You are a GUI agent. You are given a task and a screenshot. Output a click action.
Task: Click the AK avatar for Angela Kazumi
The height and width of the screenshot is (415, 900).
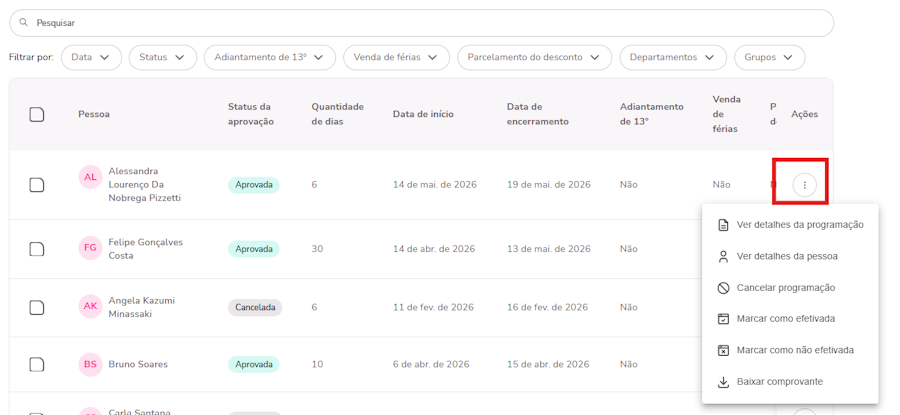90,306
